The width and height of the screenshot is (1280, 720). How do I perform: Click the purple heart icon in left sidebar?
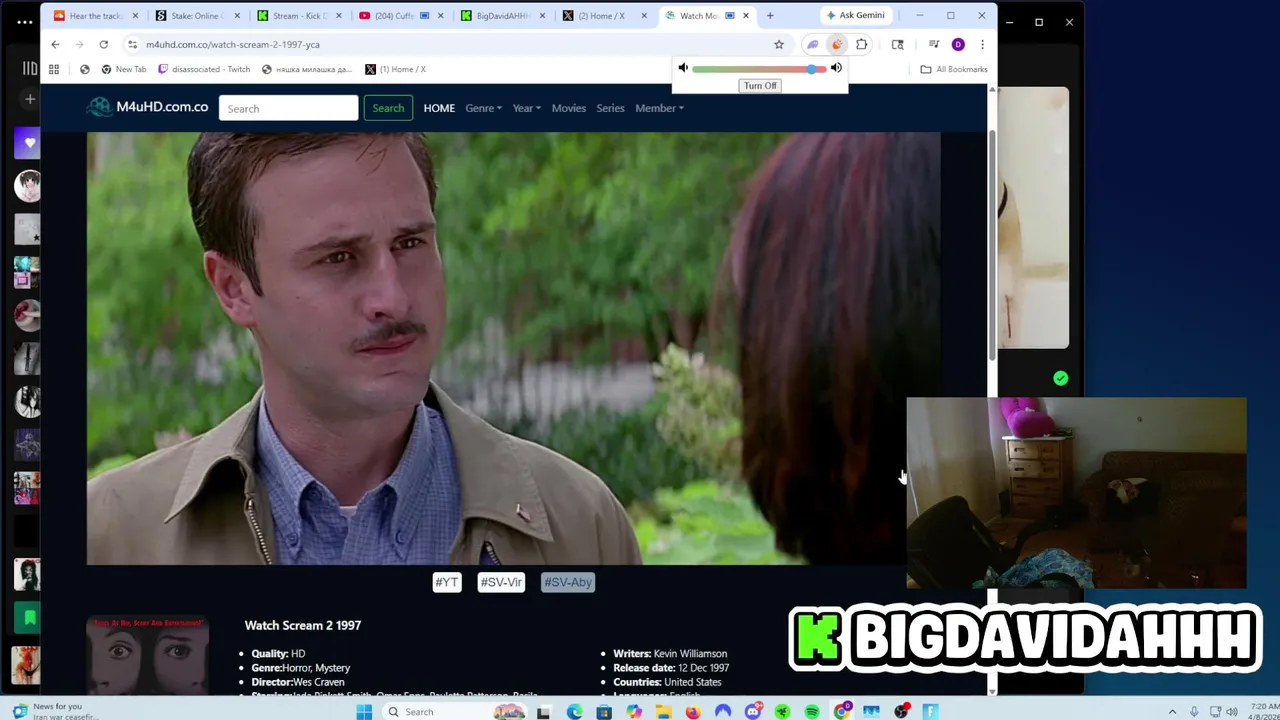coord(29,143)
